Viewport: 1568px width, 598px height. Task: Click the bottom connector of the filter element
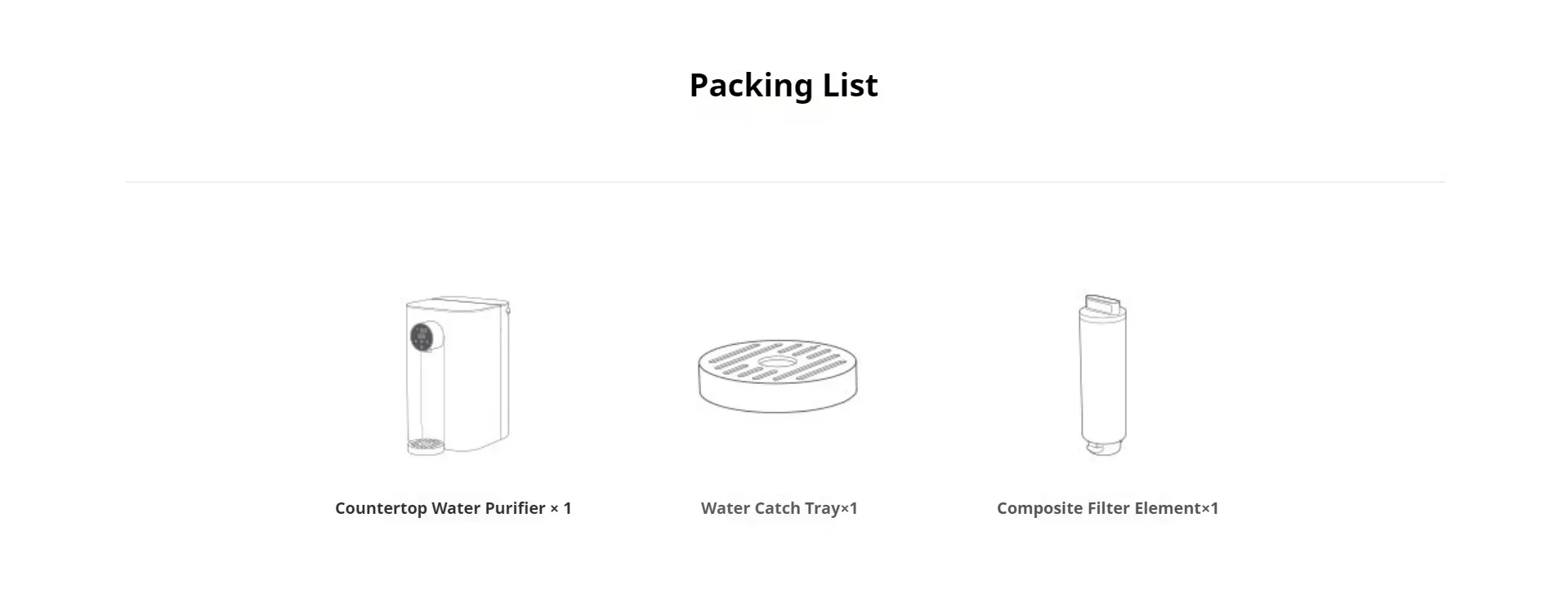(x=1103, y=448)
